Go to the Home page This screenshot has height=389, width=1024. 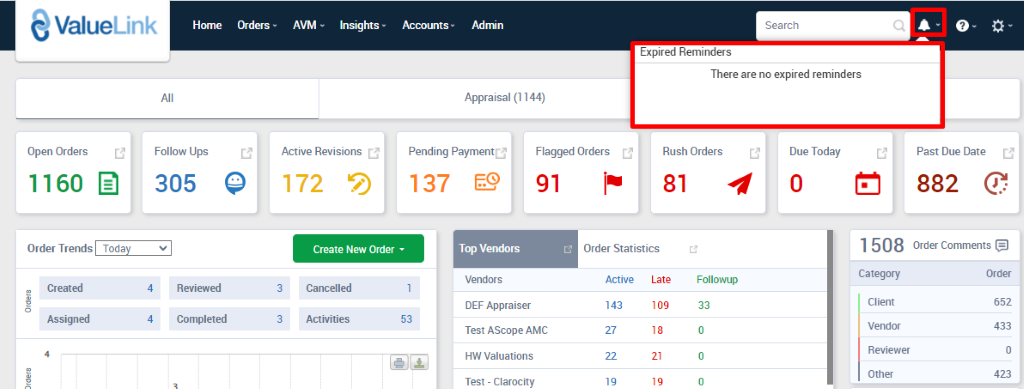(x=207, y=25)
